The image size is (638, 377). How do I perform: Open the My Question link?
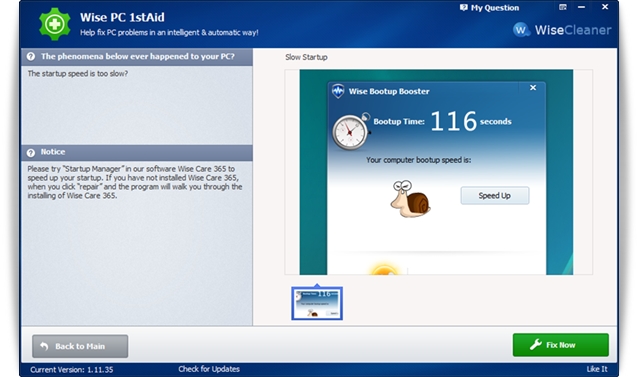489,8
